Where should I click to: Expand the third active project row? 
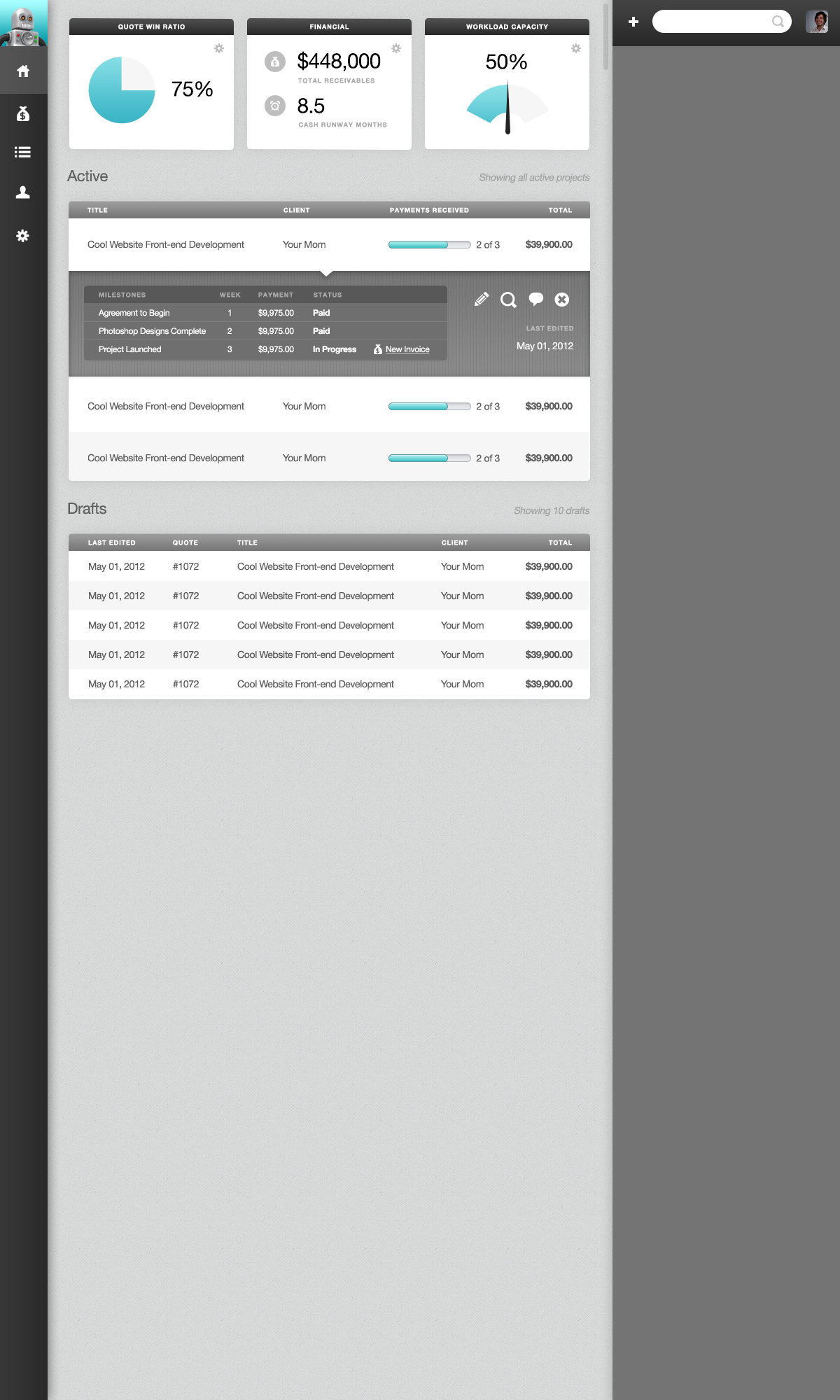point(329,458)
